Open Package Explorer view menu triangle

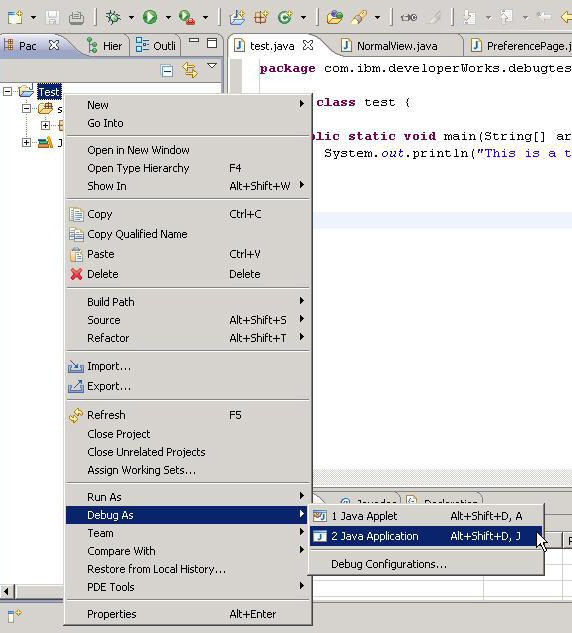pyautogui.click(x=212, y=65)
